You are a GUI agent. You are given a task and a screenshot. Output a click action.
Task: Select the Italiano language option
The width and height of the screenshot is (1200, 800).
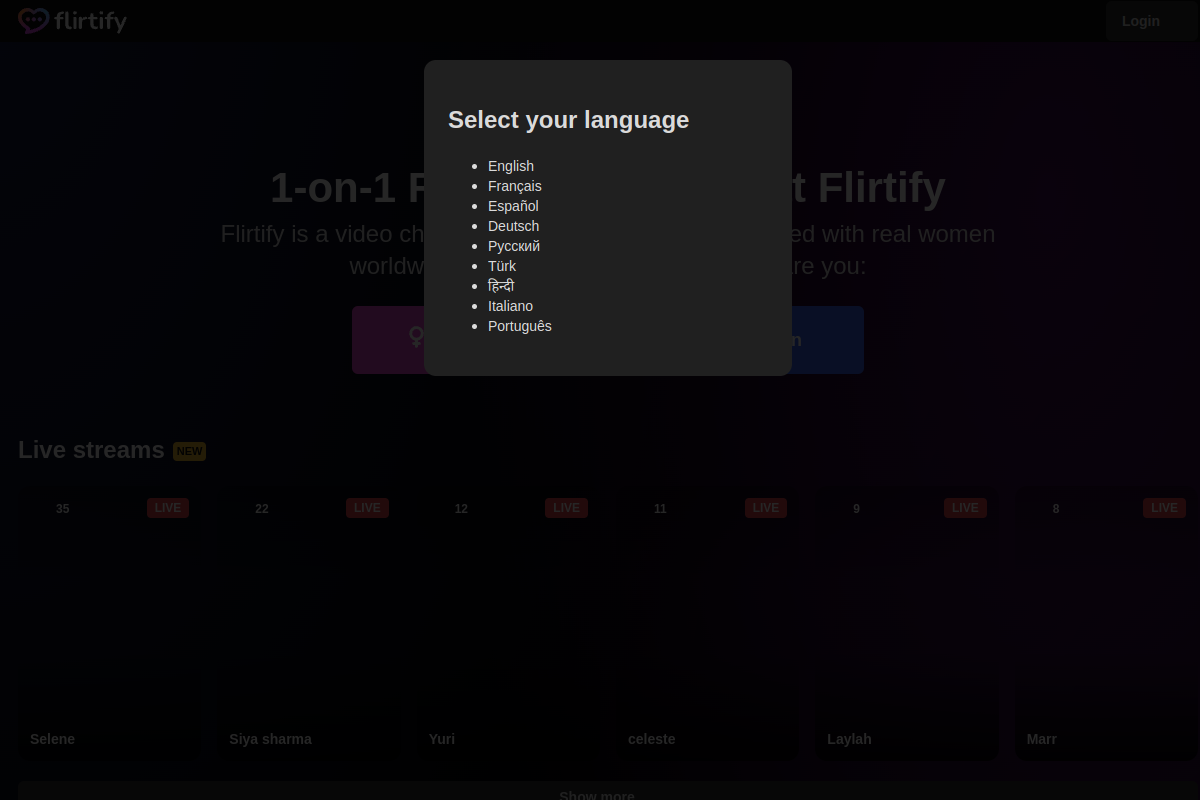click(510, 306)
